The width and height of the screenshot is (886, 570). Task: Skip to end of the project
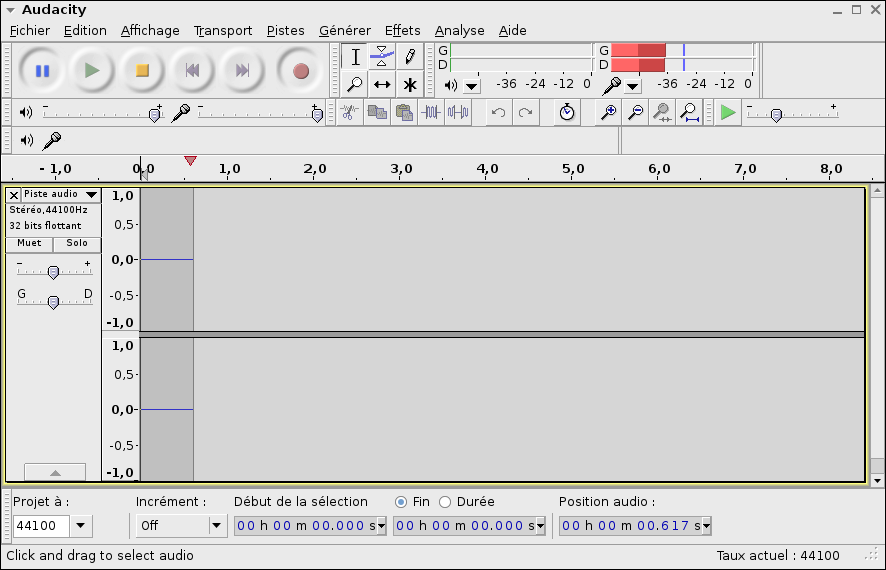coord(242,71)
